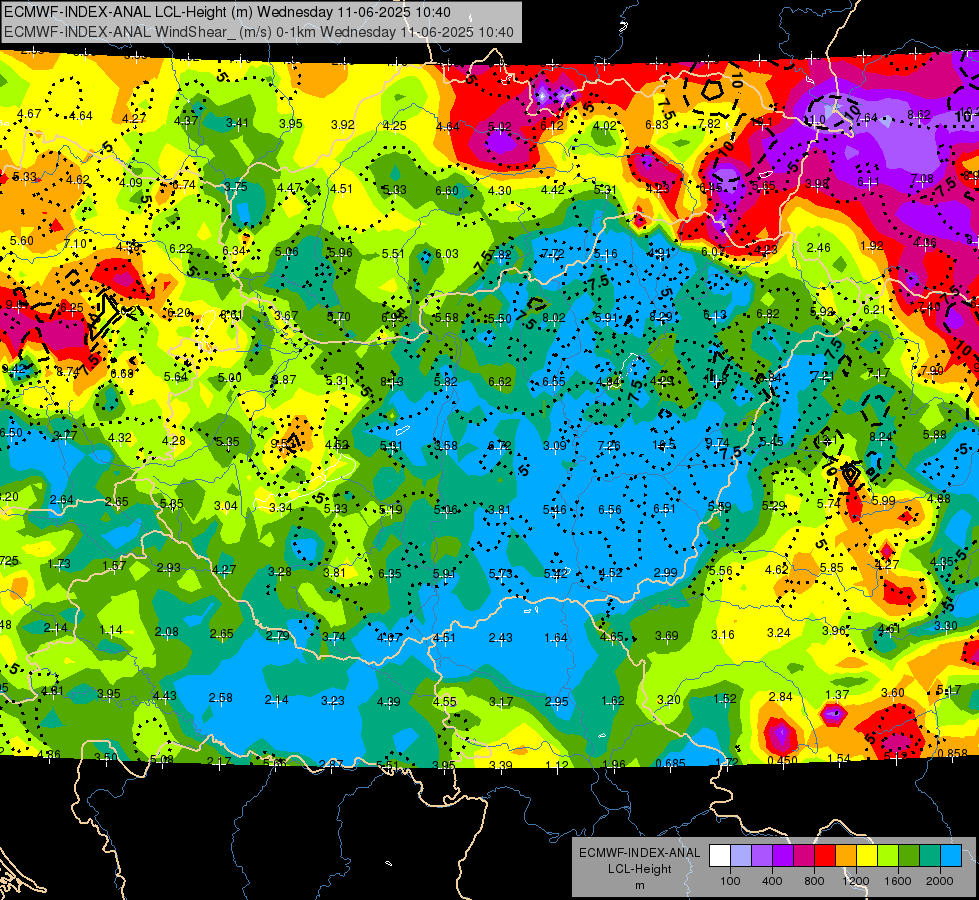This screenshot has height=900, width=979.
Task: Click the grid value '2.46'
Action: [x=819, y=247]
